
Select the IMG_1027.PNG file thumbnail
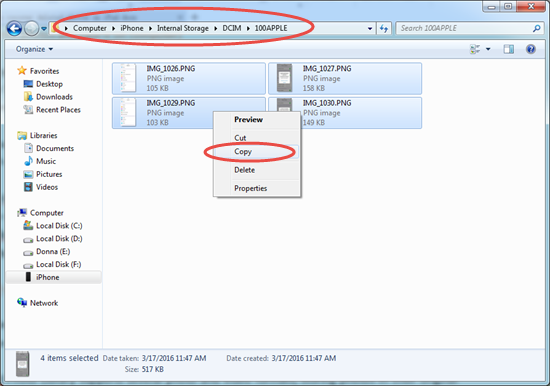tap(284, 78)
